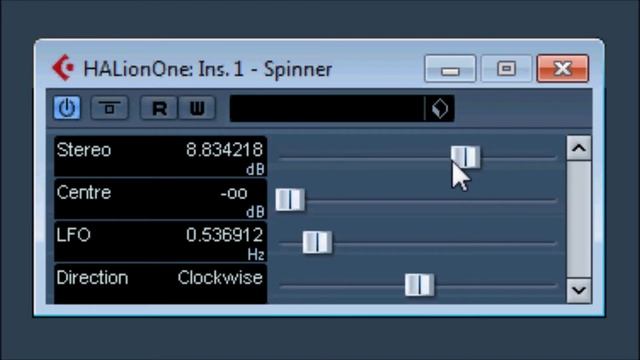The width and height of the screenshot is (640, 360).
Task: Click the Centre slider handle
Action: (x=290, y=200)
